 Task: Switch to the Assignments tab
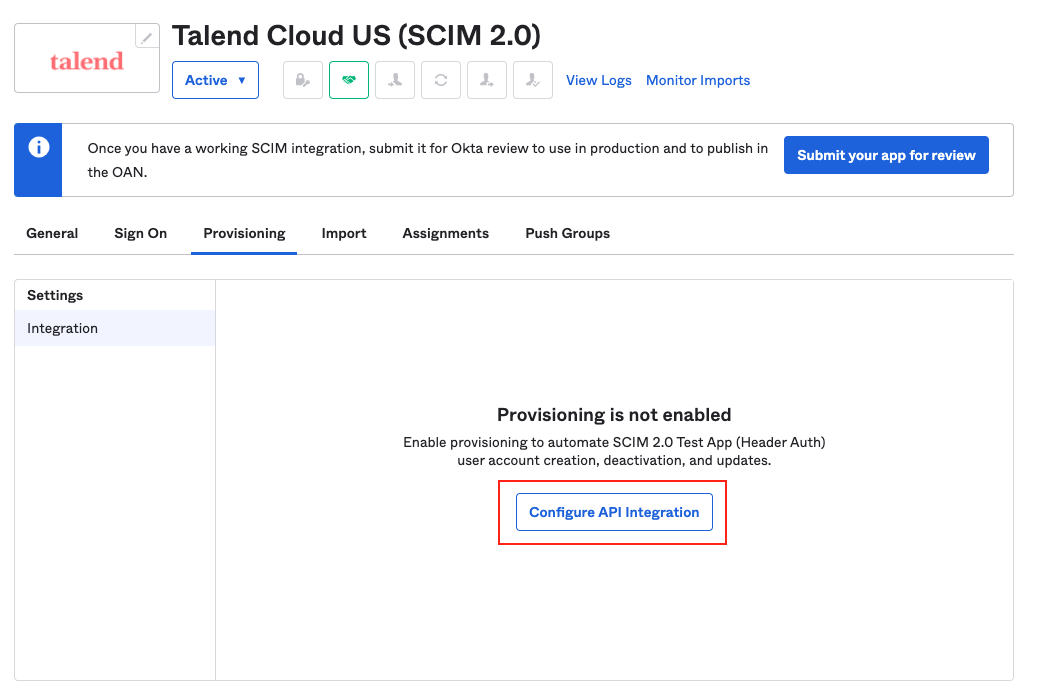pos(445,233)
